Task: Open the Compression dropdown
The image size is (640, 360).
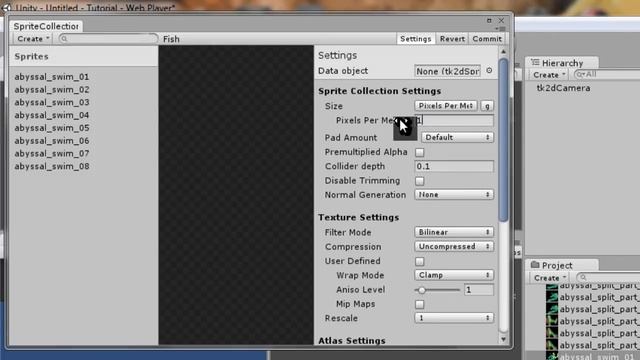Action: (x=454, y=247)
